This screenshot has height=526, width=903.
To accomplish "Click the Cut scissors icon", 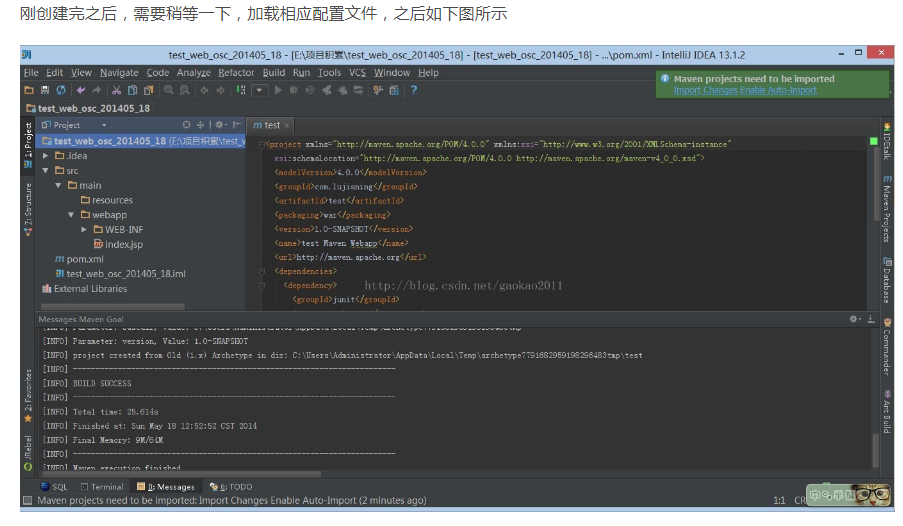I will tap(116, 90).
